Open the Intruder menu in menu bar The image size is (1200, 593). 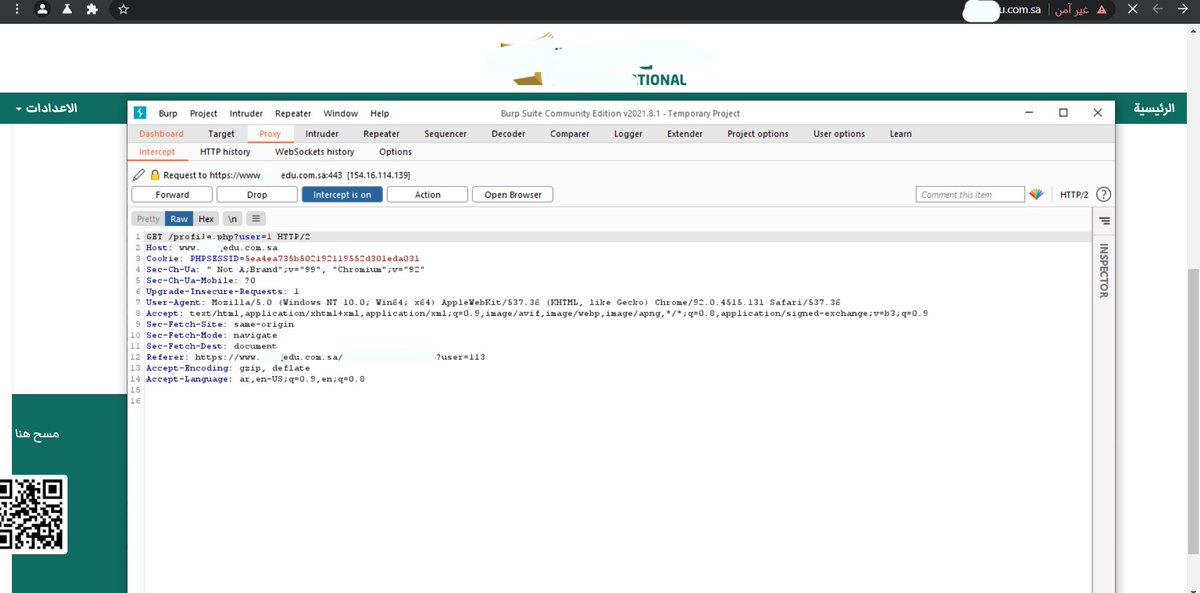click(x=246, y=114)
